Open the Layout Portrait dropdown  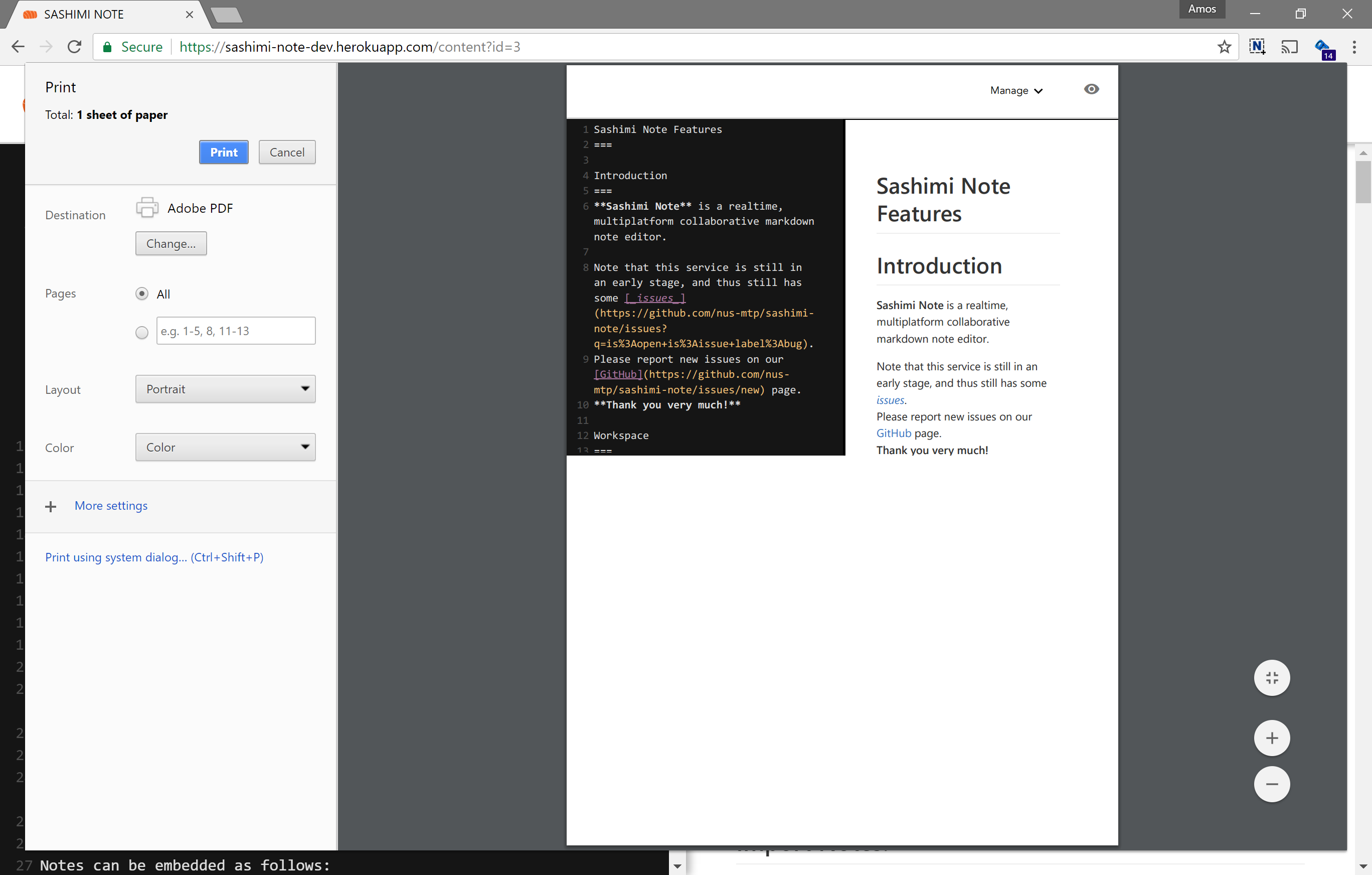(x=225, y=389)
